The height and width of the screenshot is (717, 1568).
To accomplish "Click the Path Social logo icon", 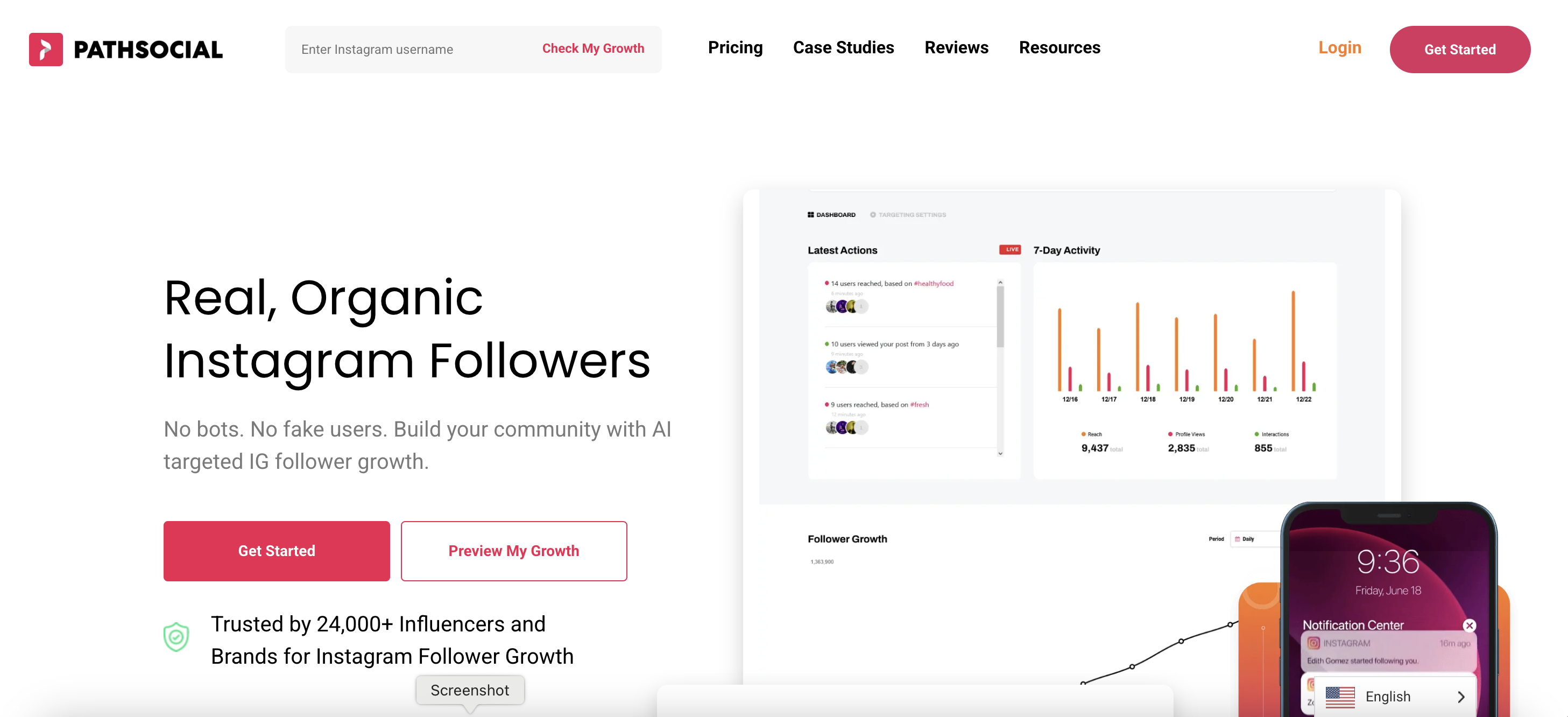I will tap(47, 47).
